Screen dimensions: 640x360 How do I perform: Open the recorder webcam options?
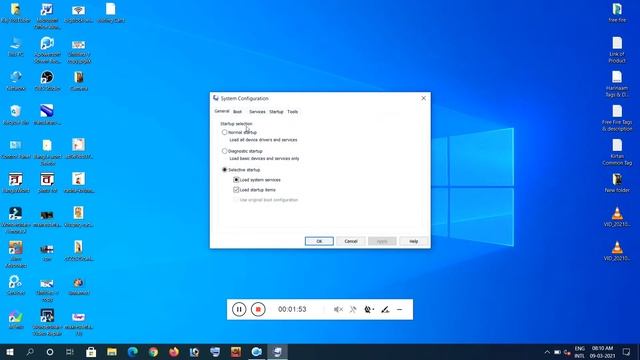[x=369, y=310]
